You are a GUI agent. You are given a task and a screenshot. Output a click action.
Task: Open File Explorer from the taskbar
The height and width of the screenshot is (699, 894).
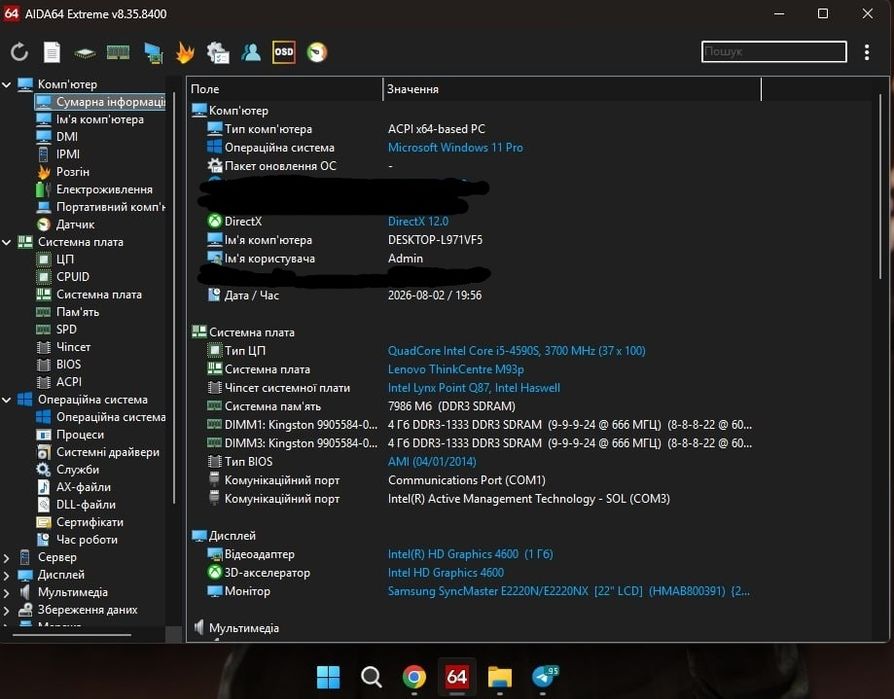coord(500,677)
